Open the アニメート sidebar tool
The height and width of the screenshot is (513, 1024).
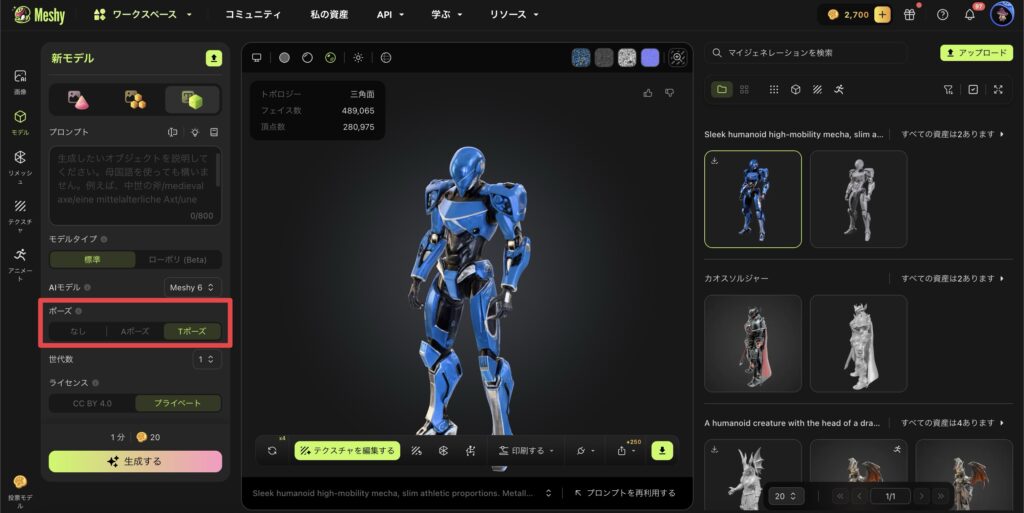click(x=20, y=259)
